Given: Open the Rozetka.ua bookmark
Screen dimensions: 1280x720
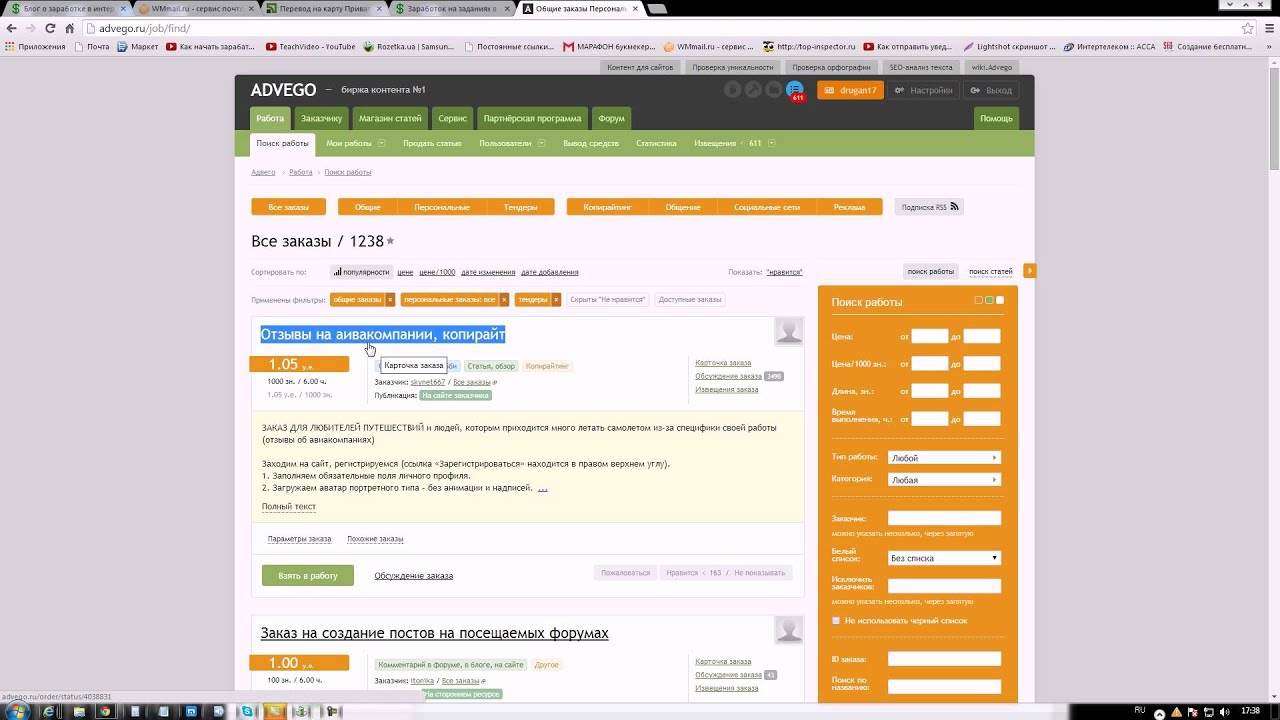Looking at the screenshot, I should click(408, 46).
